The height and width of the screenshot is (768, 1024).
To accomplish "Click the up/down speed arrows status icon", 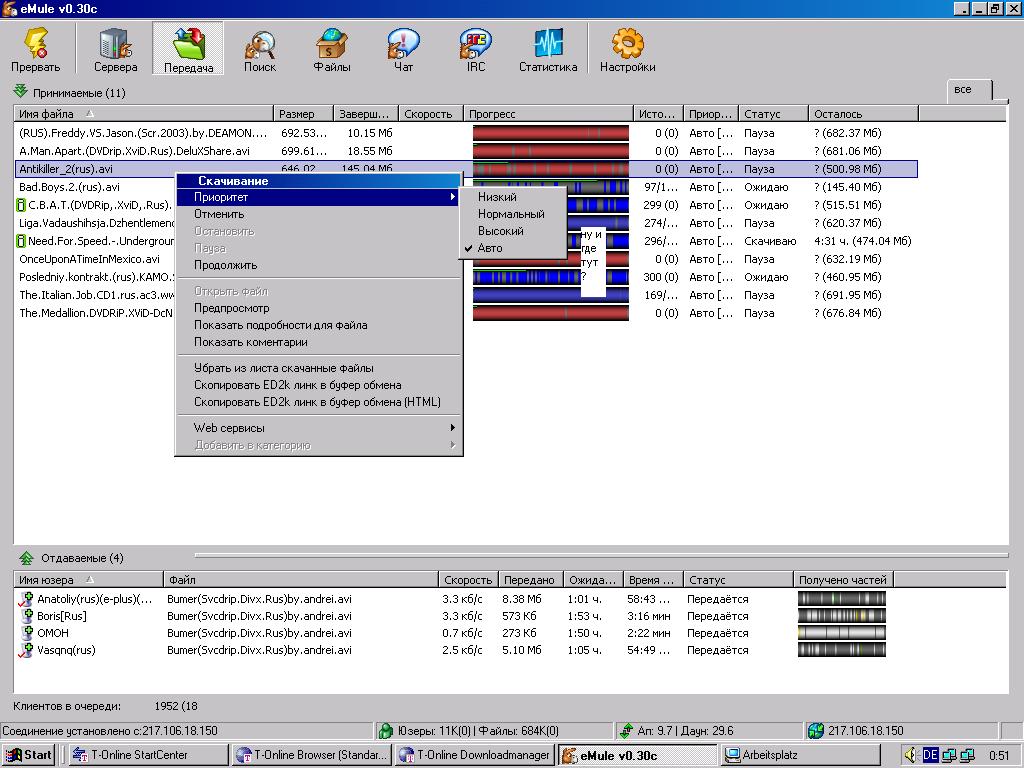I will point(626,731).
